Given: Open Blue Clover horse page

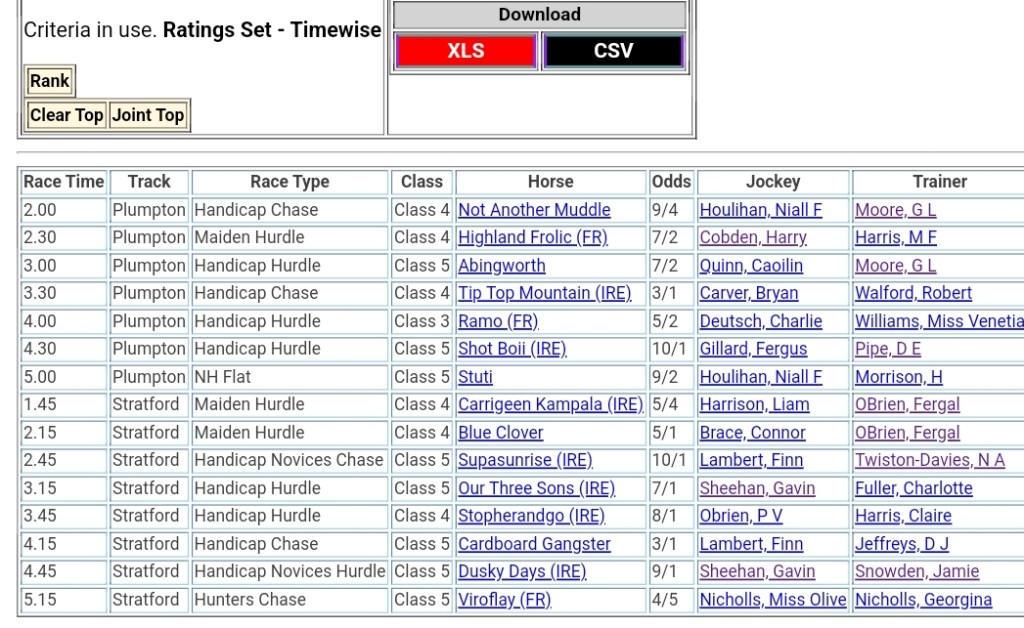Looking at the screenshot, I should pyautogui.click(x=500, y=433).
